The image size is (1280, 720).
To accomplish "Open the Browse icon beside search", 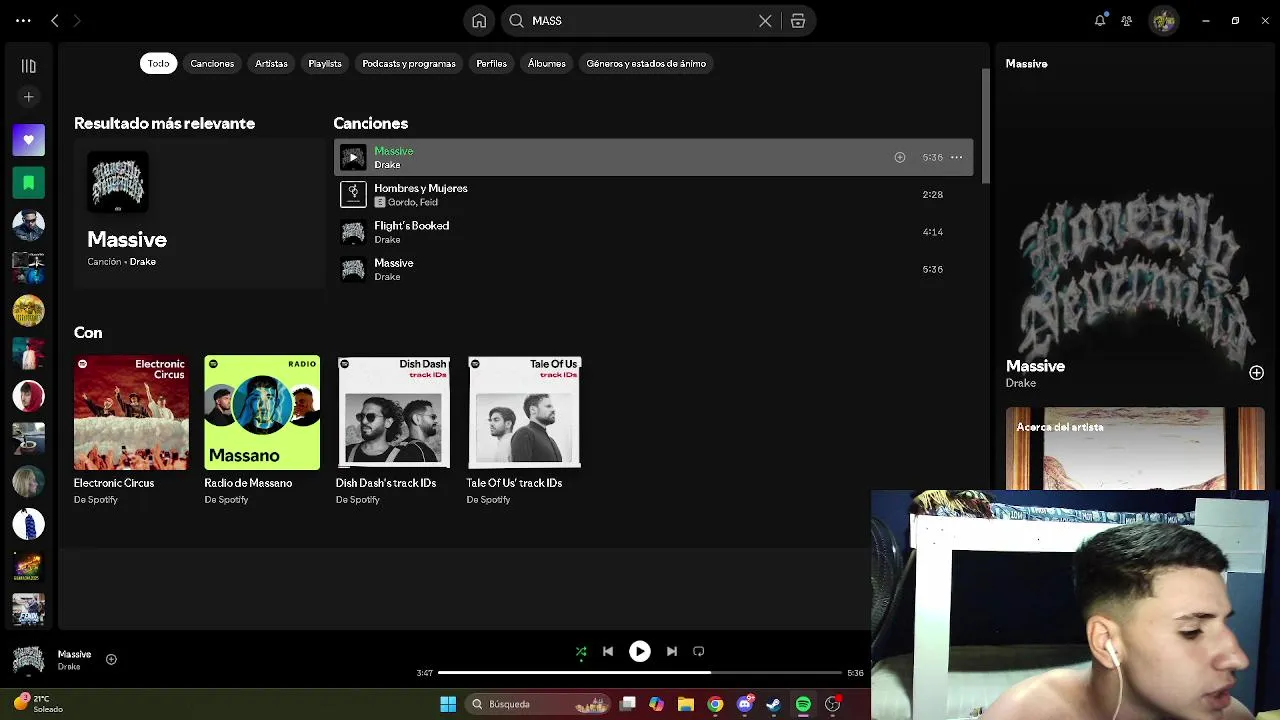I will [798, 20].
